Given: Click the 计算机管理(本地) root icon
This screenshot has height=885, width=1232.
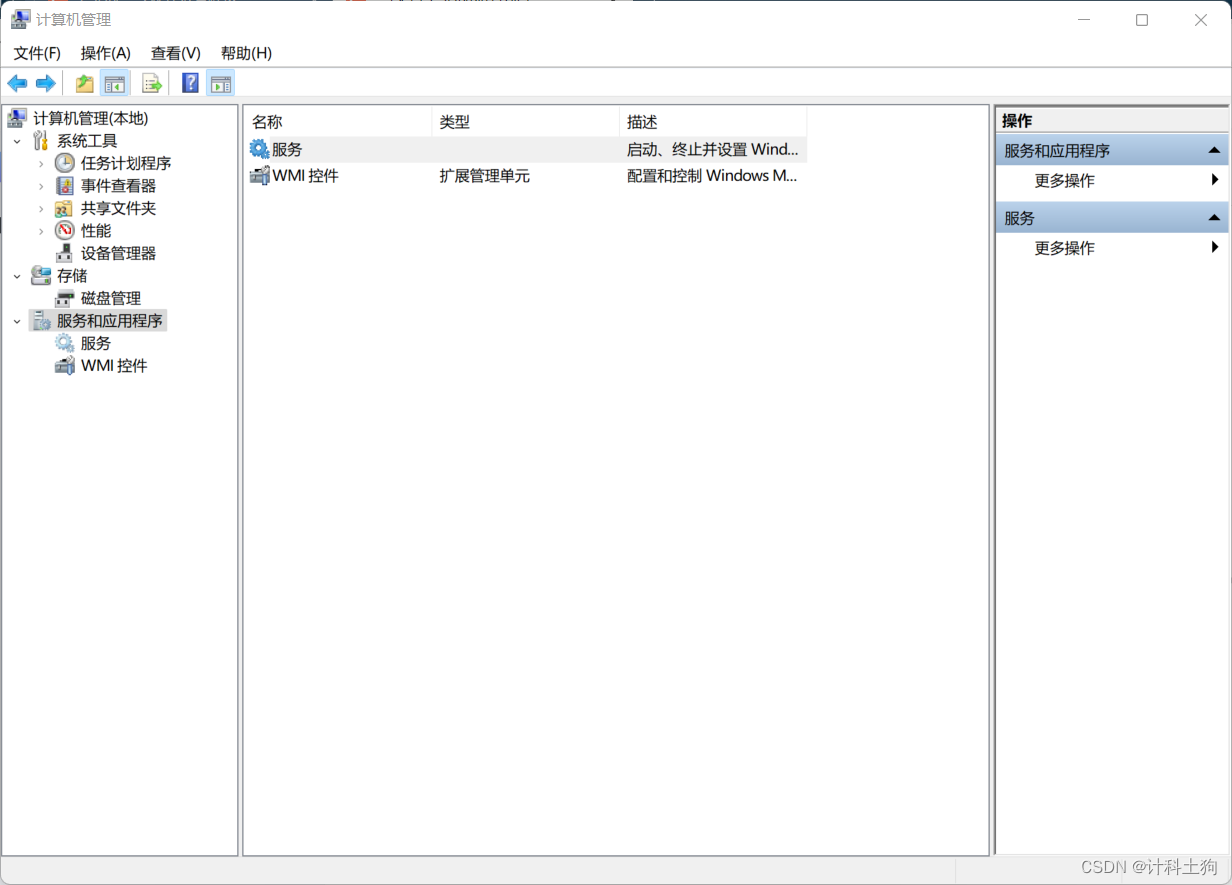Looking at the screenshot, I should [x=17, y=118].
